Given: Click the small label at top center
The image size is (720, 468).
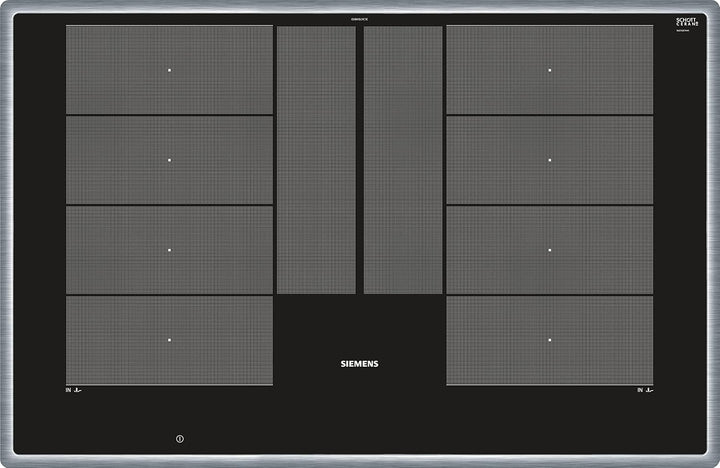Looking at the screenshot, I should click(360, 19).
